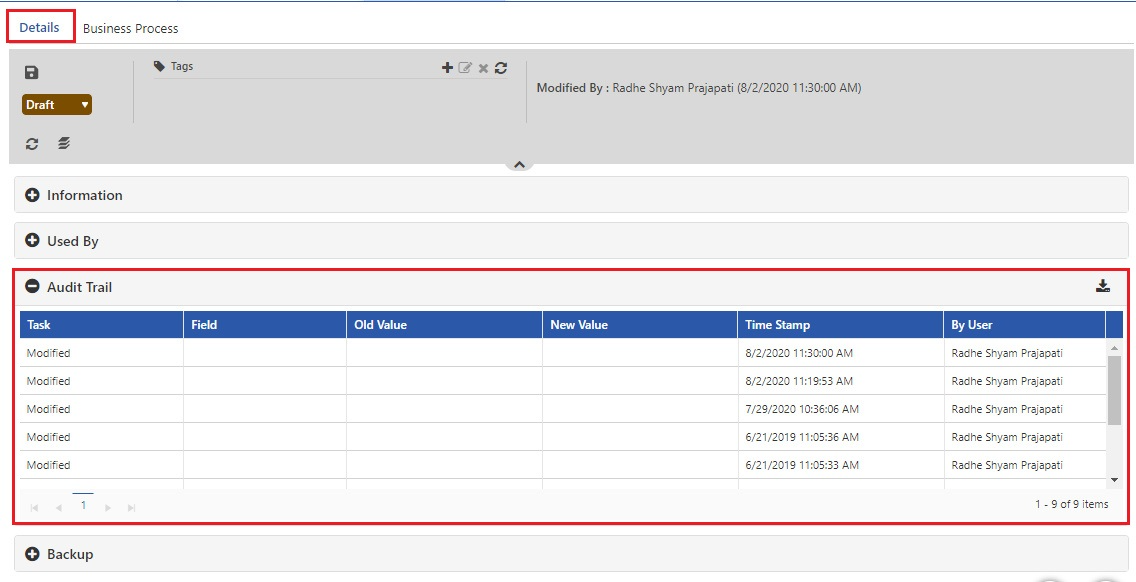This screenshot has height=582, width=1136.
Task: Go to the previous Audit Trail page
Action: coord(59,507)
